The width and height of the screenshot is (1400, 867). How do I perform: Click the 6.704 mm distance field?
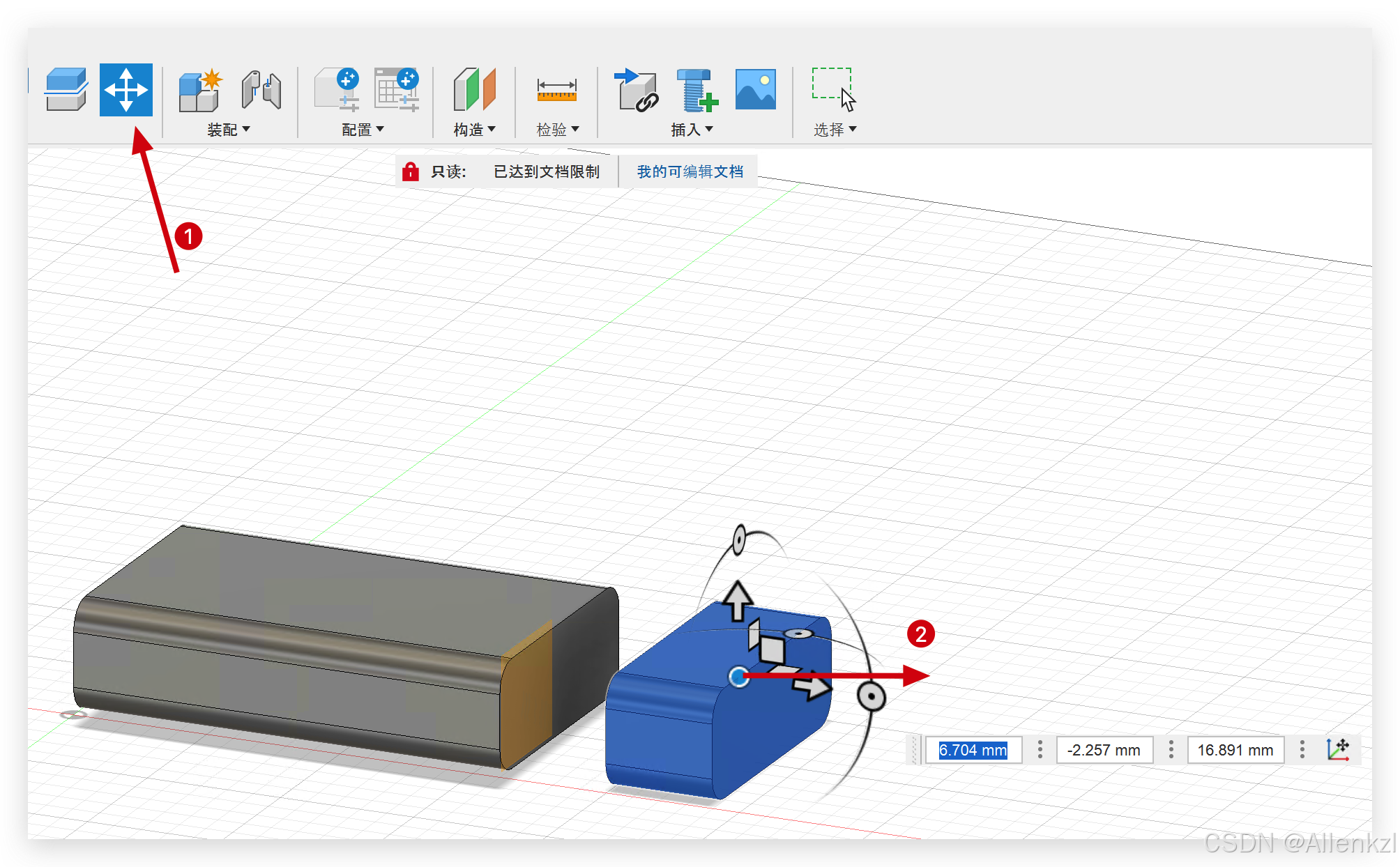pos(973,750)
